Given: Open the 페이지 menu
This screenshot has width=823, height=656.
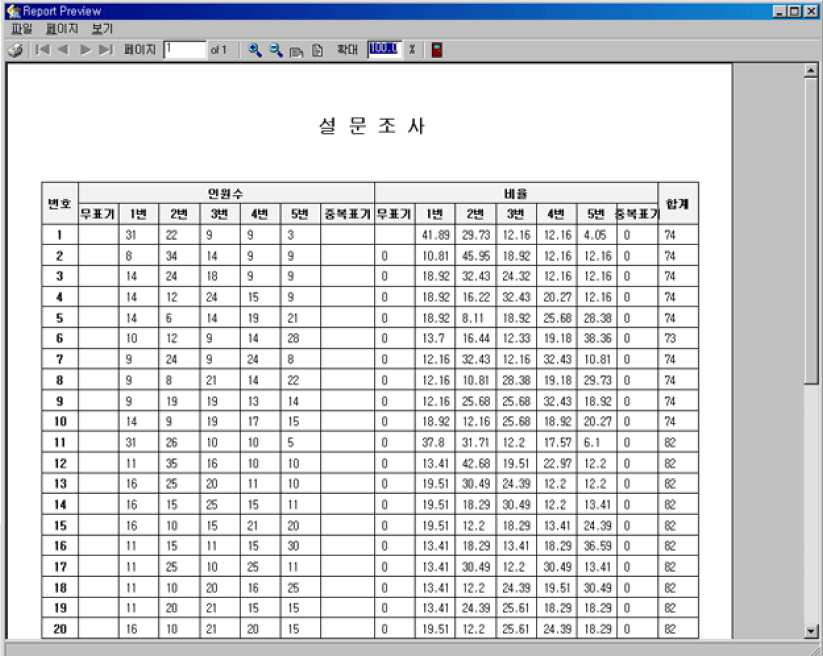Looking at the screenshot, I should pos(62,29).
